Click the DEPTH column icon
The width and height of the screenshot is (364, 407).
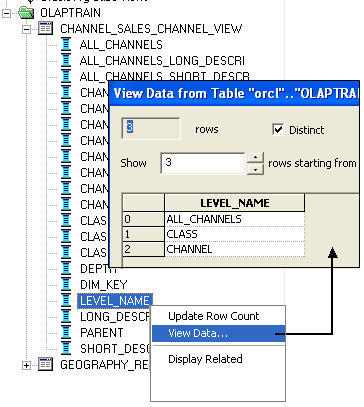point(66,269)
